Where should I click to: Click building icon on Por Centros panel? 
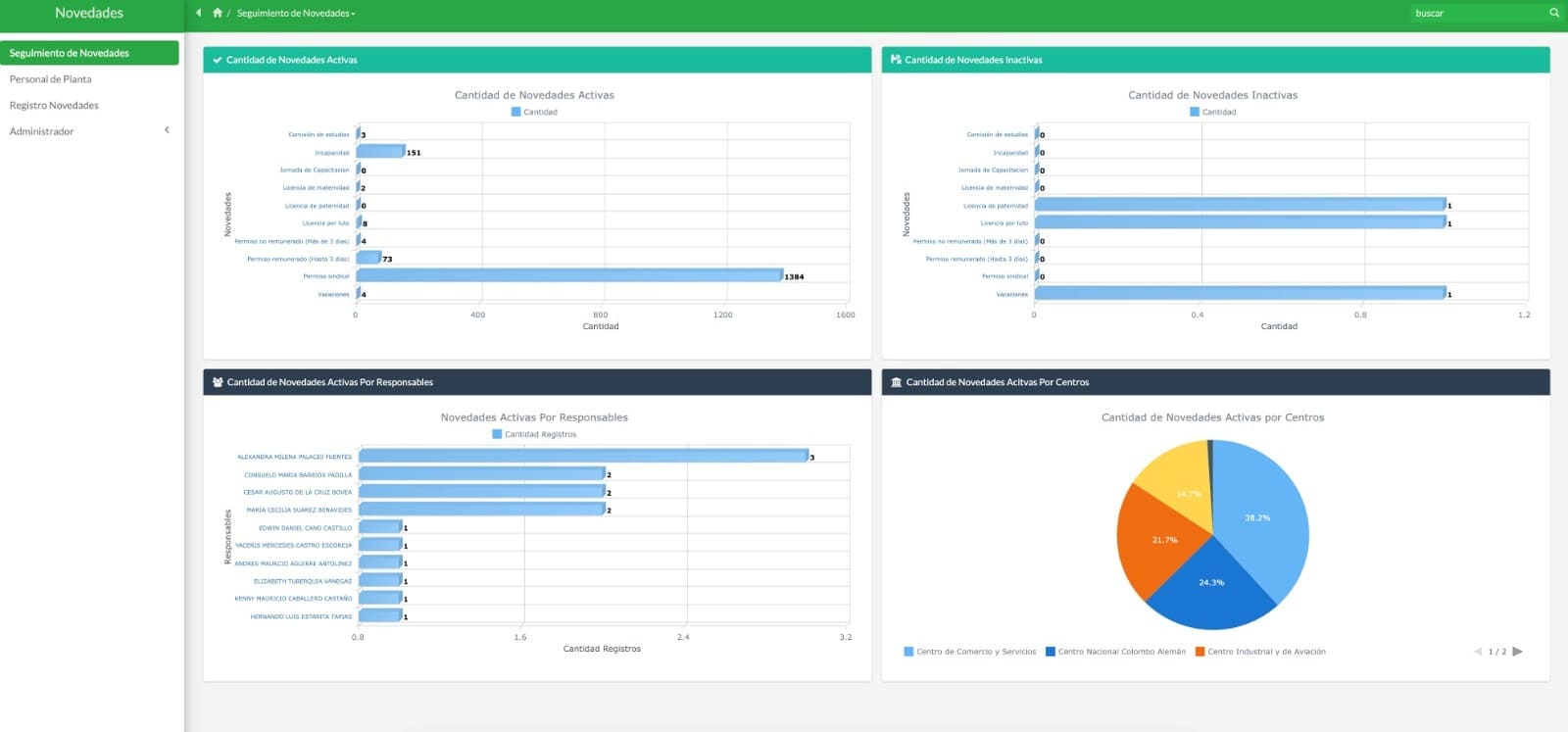tap(896, 382)
